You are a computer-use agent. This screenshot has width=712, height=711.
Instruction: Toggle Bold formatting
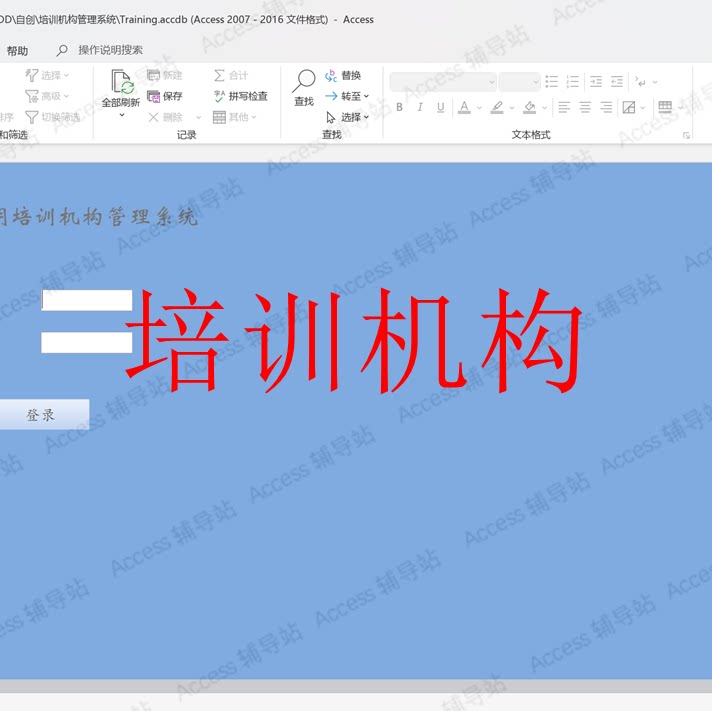coord(399,107)
